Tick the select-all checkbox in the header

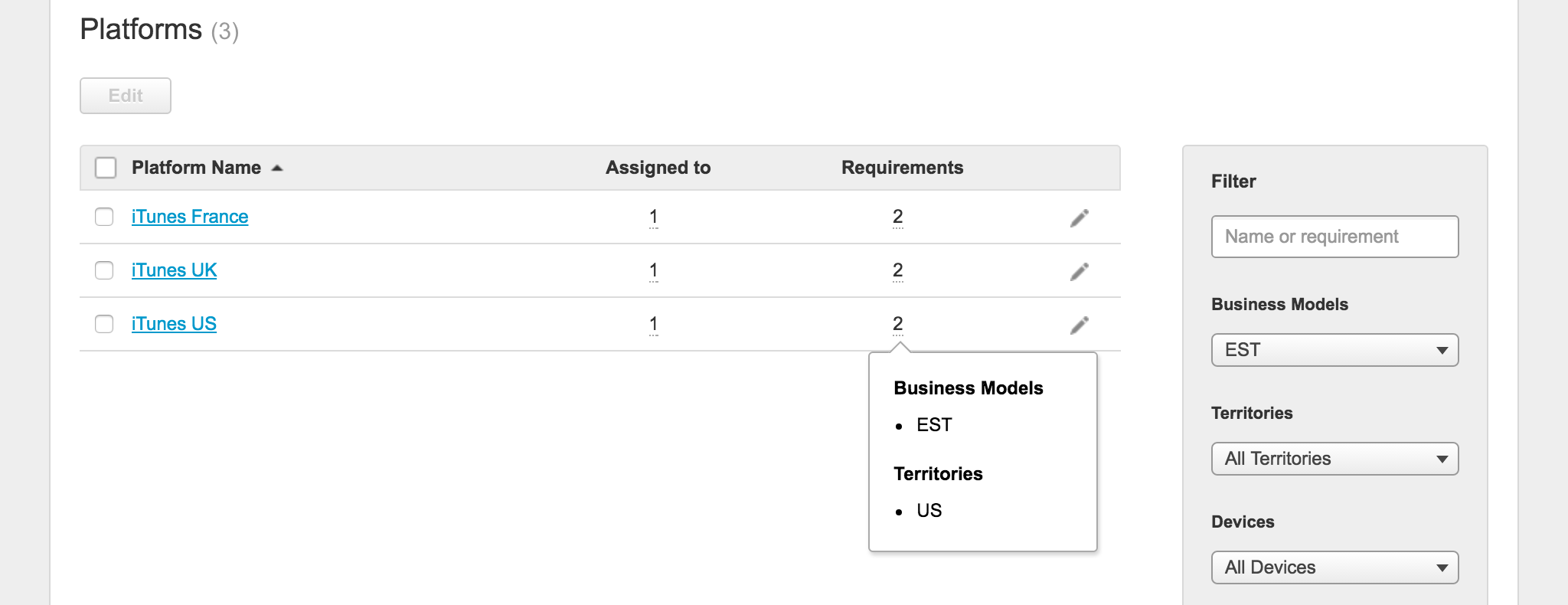pos(106,168)
